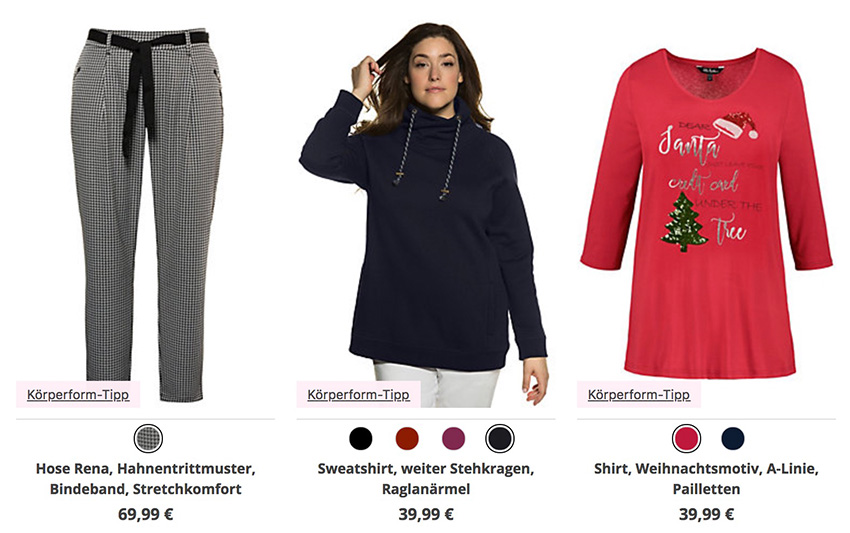Open Shirt Weihnachtsmotiv A-Linie product title

point(706,478)
